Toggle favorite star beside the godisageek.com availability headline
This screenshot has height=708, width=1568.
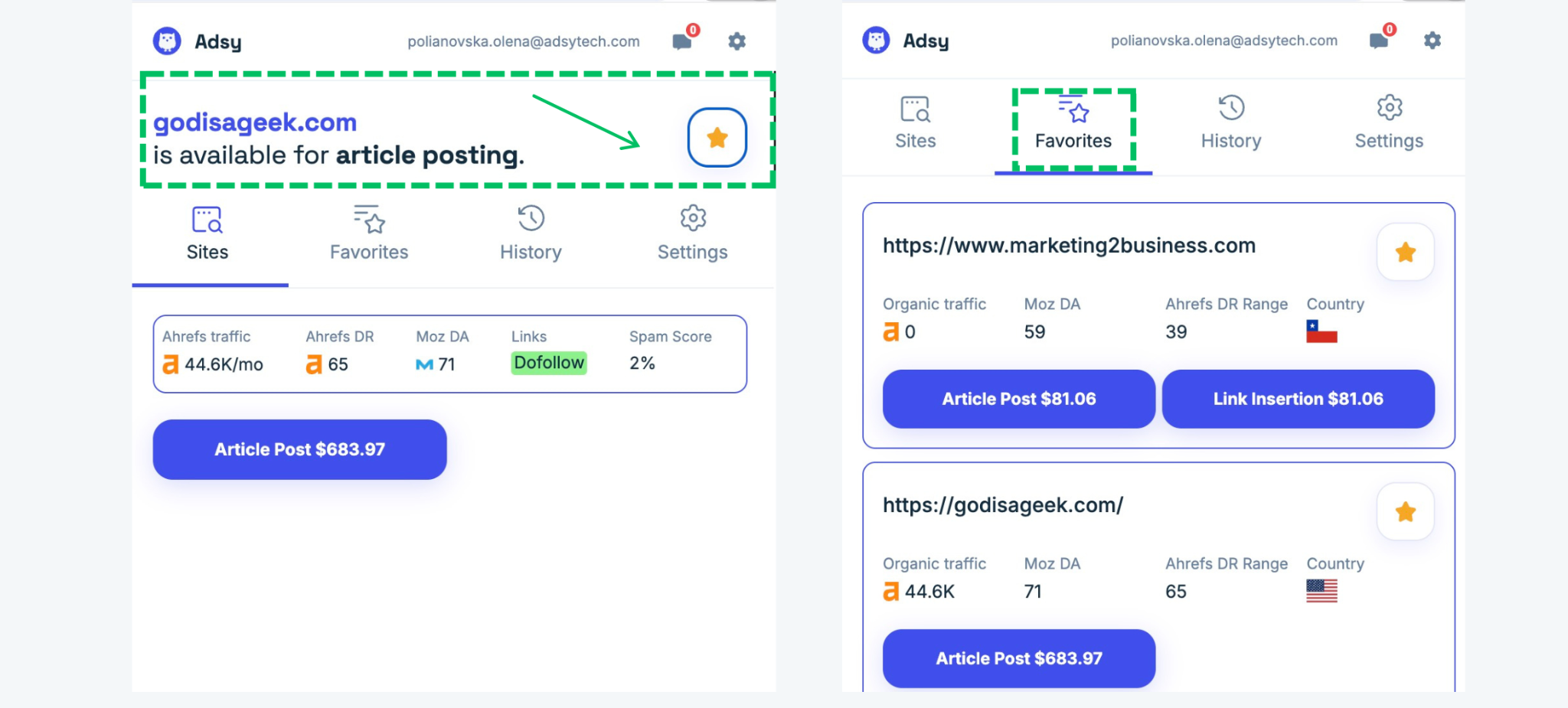pyautogui.click(x=717, y=138)
